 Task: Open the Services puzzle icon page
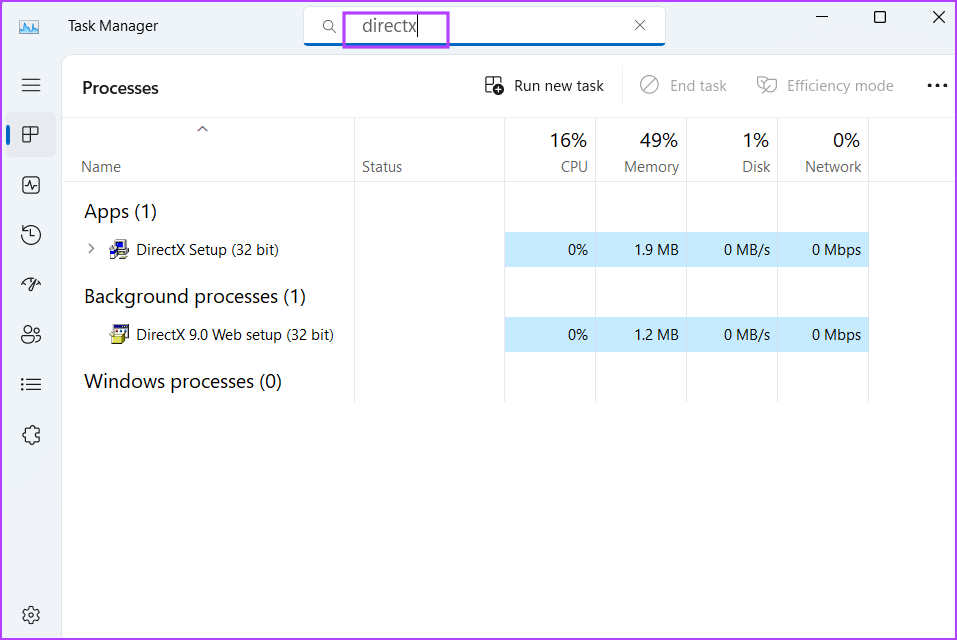tap(31, 435)
